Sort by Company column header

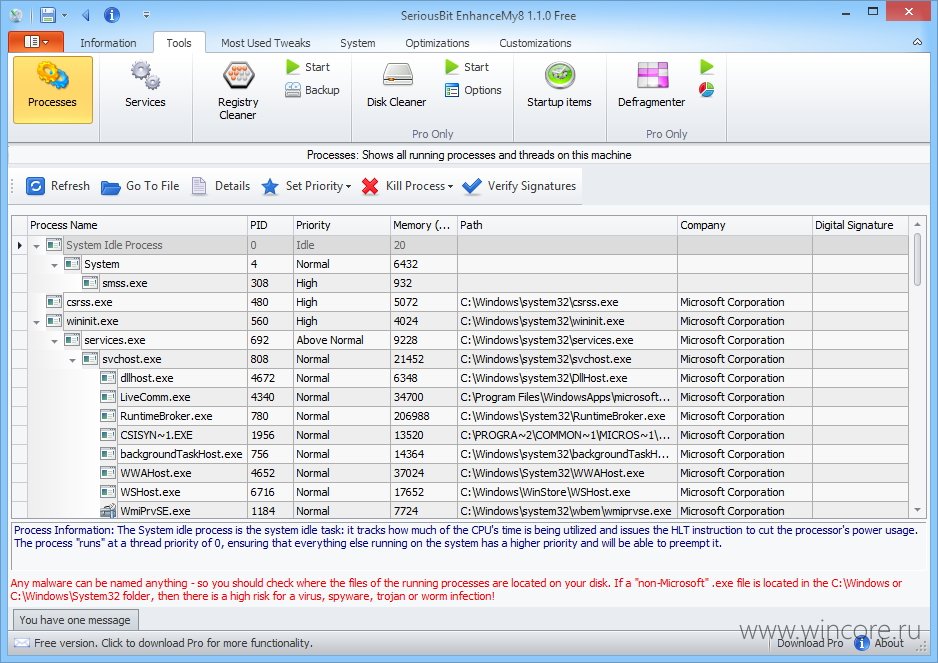pyautogui.click(x=745, y=225)
